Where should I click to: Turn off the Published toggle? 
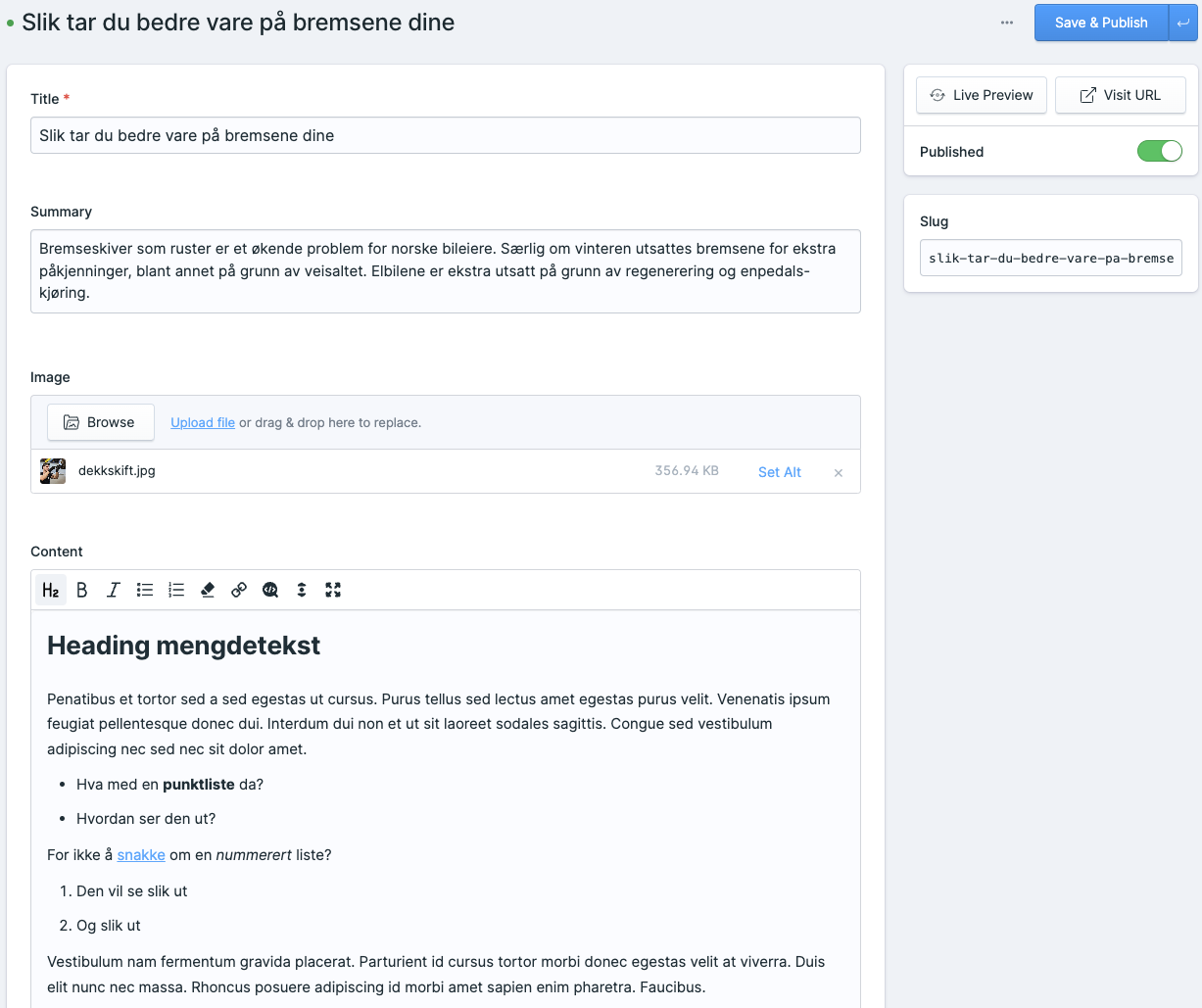point(1159,151)
